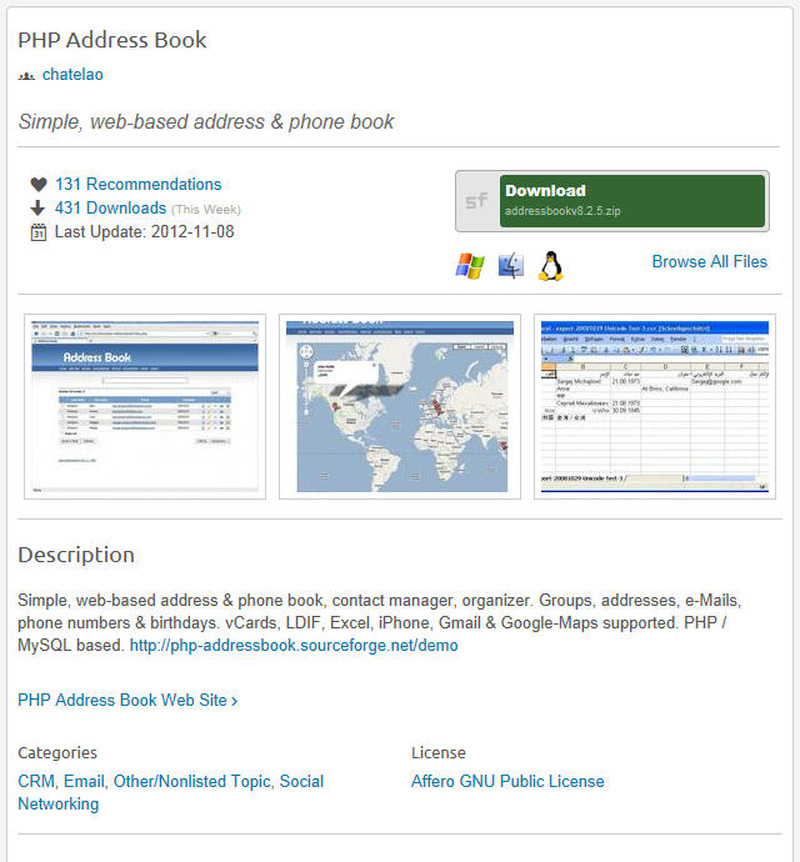View 131 Recommendations

point(138,184)
